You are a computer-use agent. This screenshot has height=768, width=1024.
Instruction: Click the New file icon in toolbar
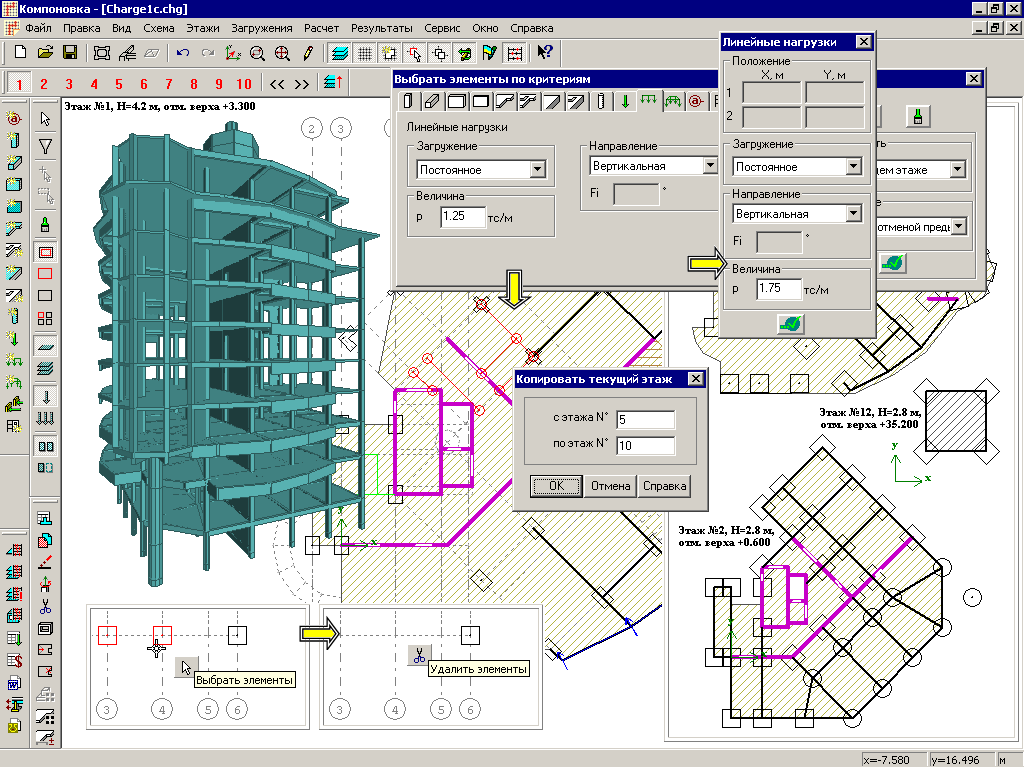coord(20,52)
